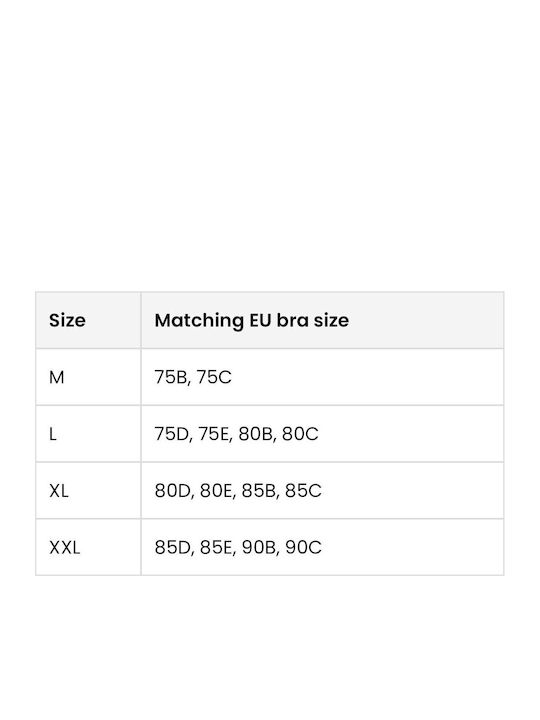Click the Matching EU bra size header

322,320
